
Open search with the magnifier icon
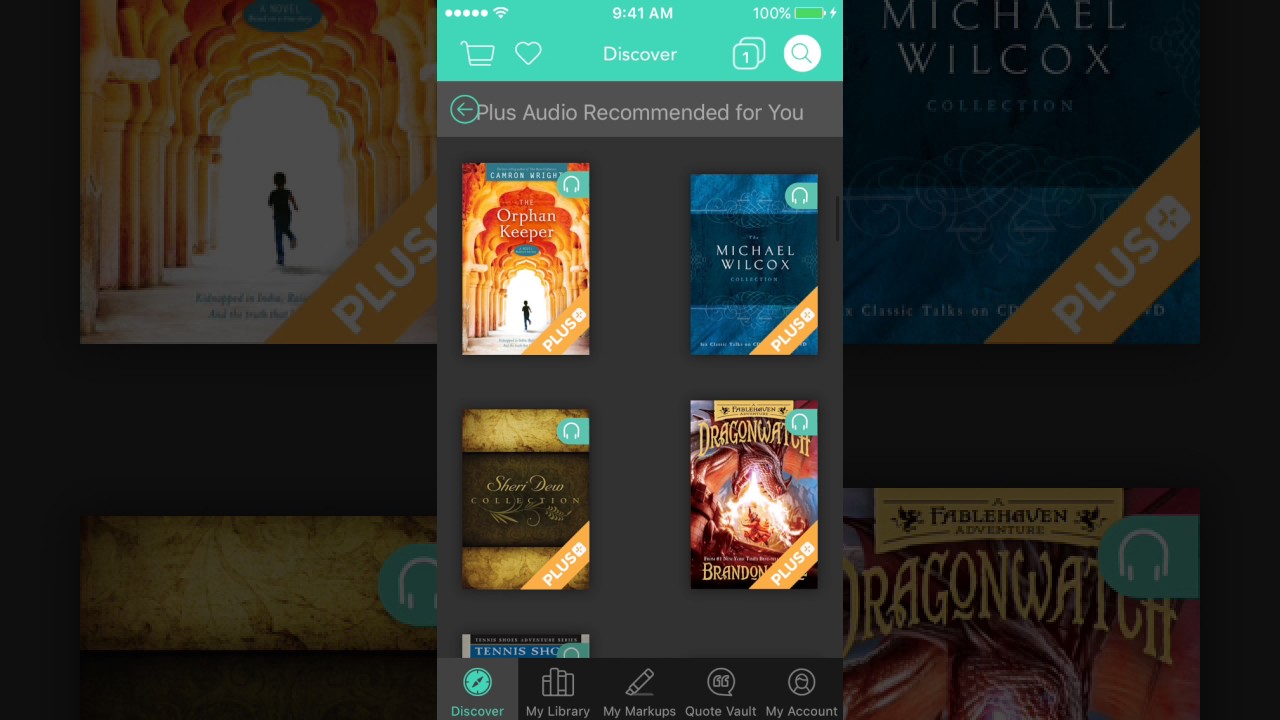tap(802, 54)
